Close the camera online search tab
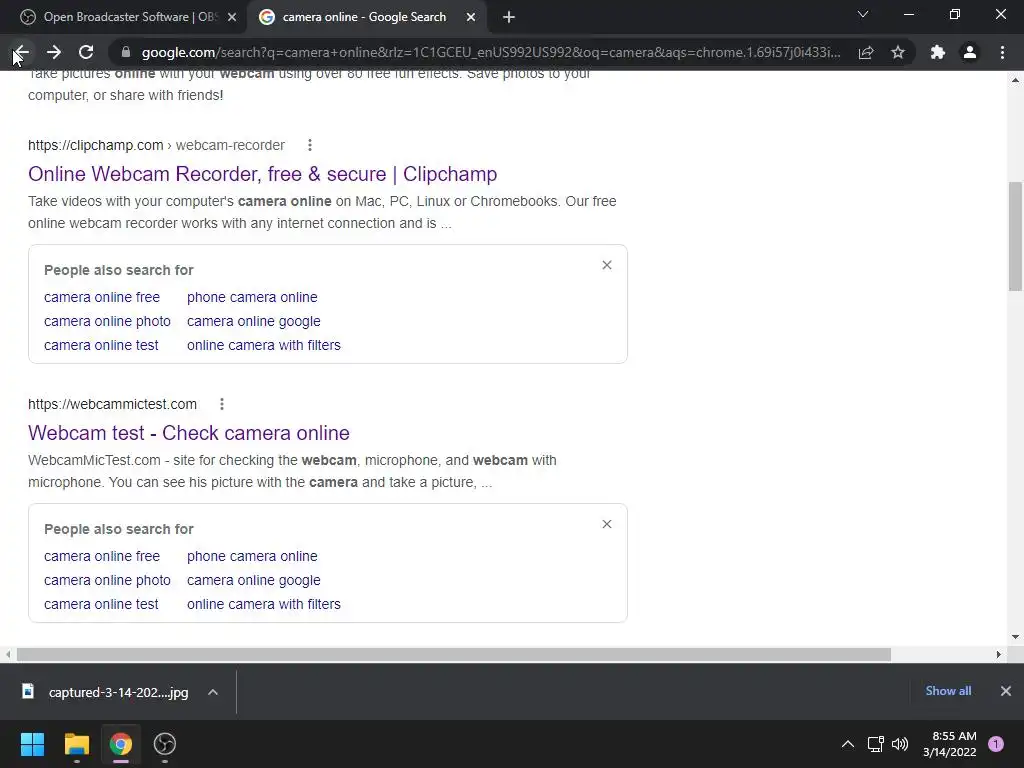 click(471, 18)
